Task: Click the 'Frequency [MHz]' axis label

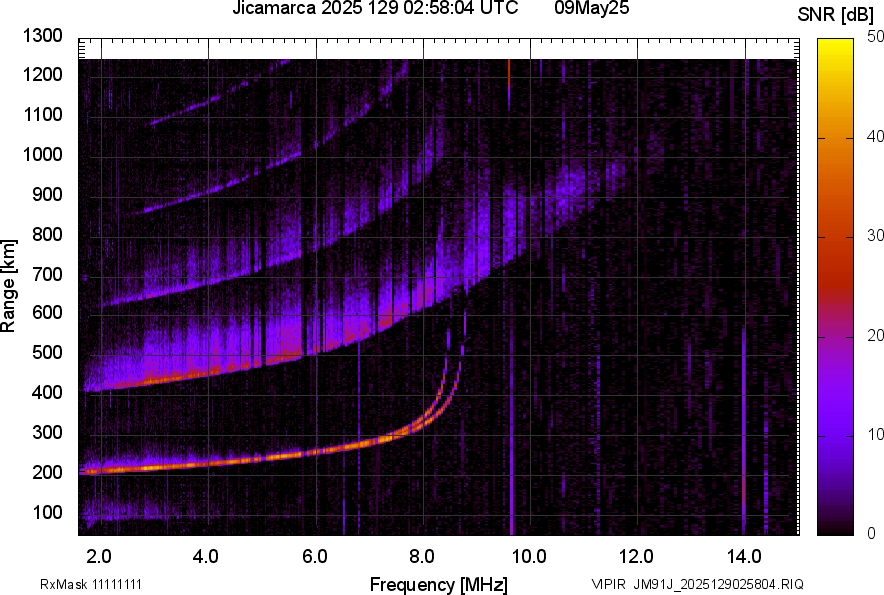Action: coord(439,584)
